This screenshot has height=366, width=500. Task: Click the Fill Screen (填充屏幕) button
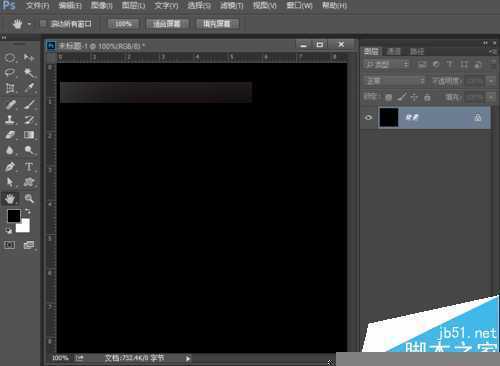tap(217, 24)
